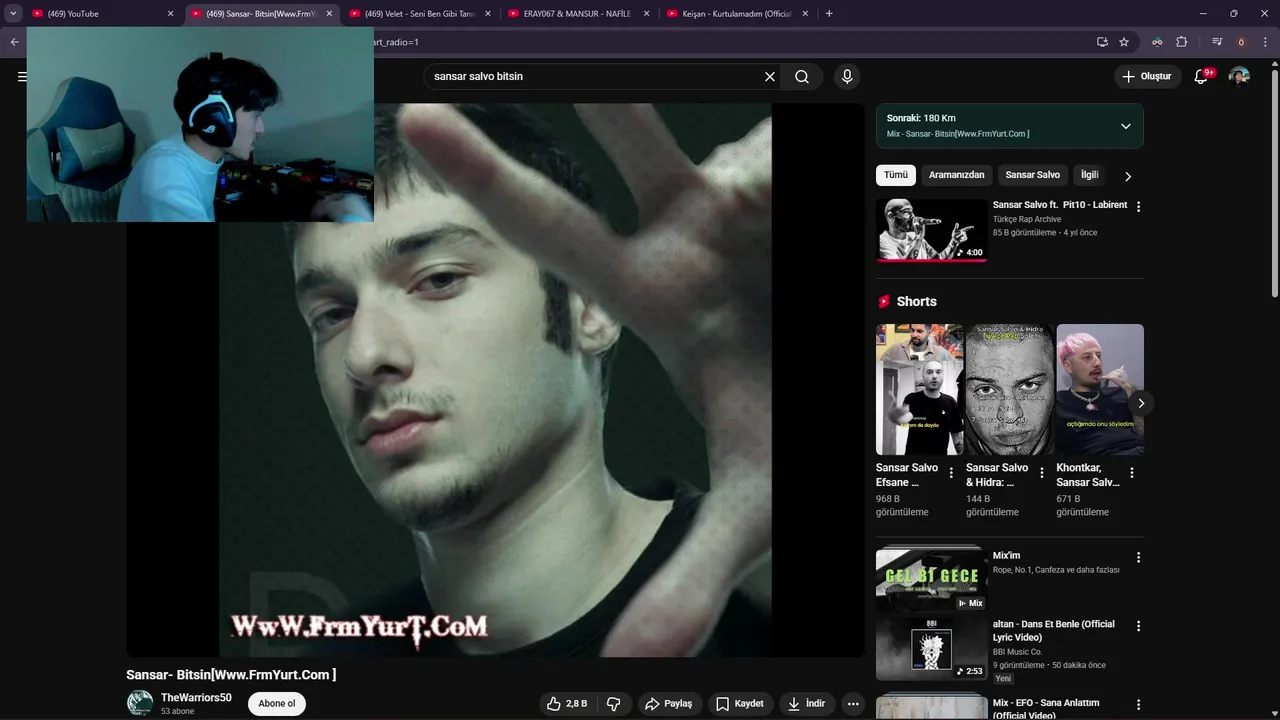Like the video with thumbs up
The width and height of the screenshot is (1280, 720).
[566, 704]
